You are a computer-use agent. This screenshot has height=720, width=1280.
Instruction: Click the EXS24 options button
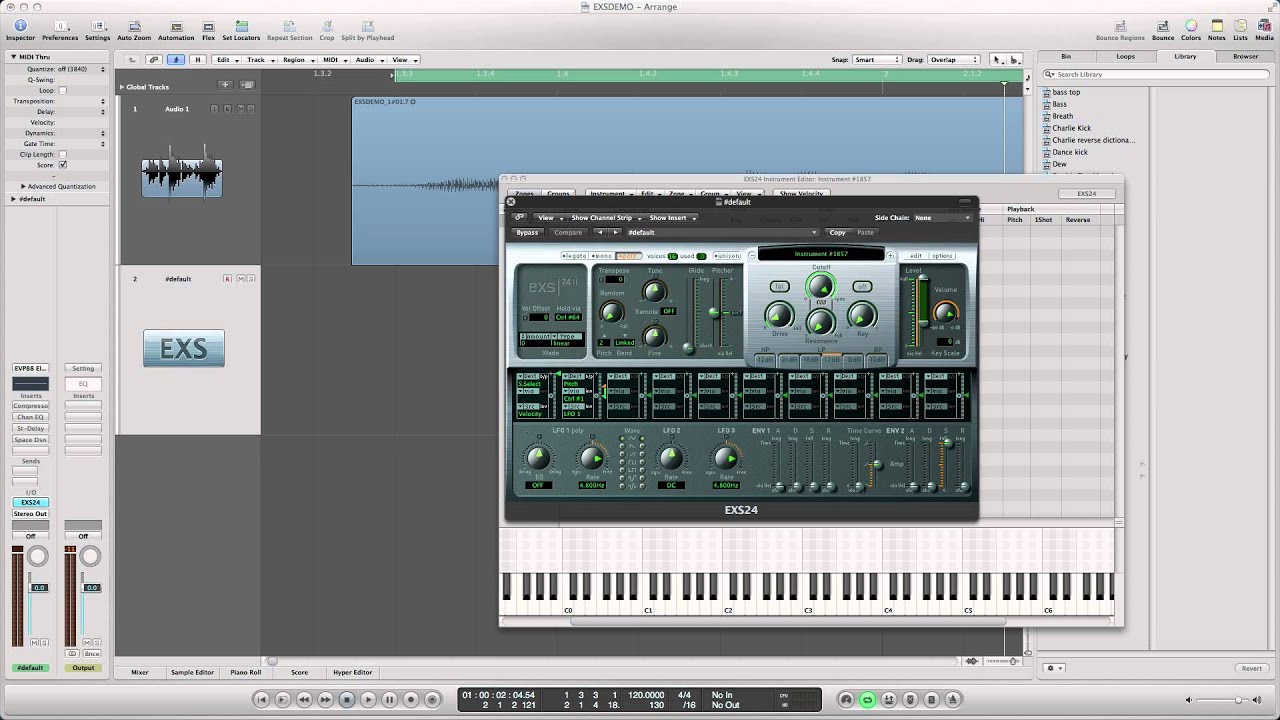coord(942,256)
